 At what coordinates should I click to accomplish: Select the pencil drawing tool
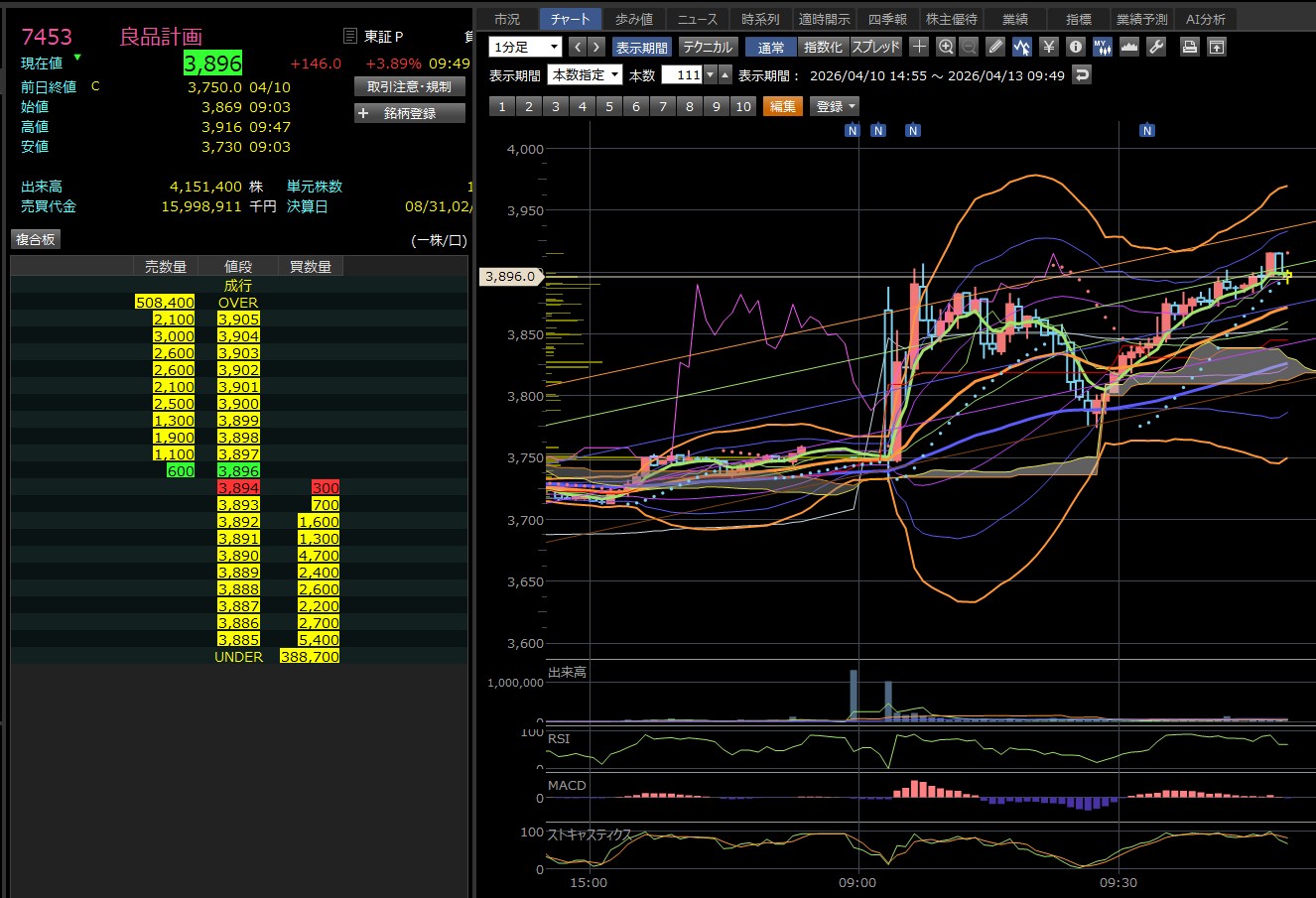coord(995,47)
